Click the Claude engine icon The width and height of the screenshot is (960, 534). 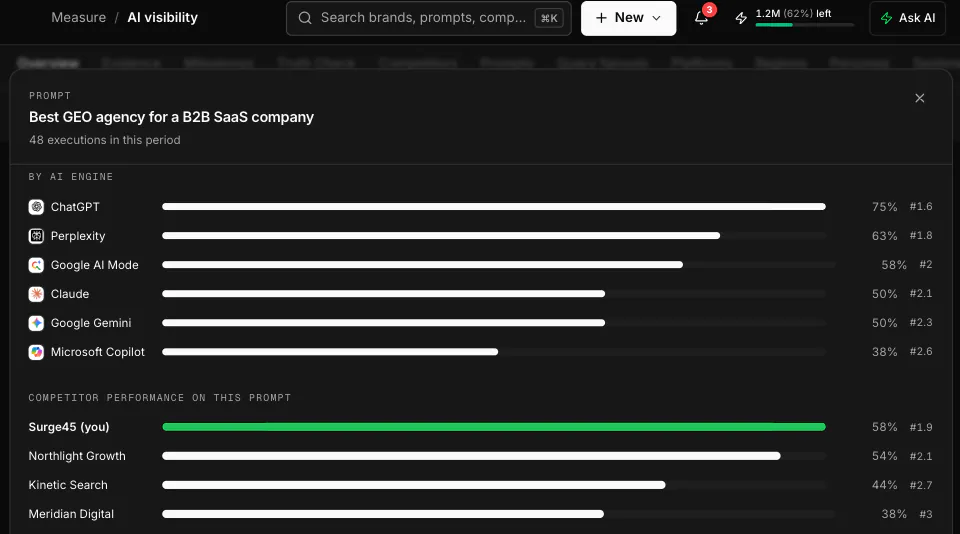(x=36, y=294)
